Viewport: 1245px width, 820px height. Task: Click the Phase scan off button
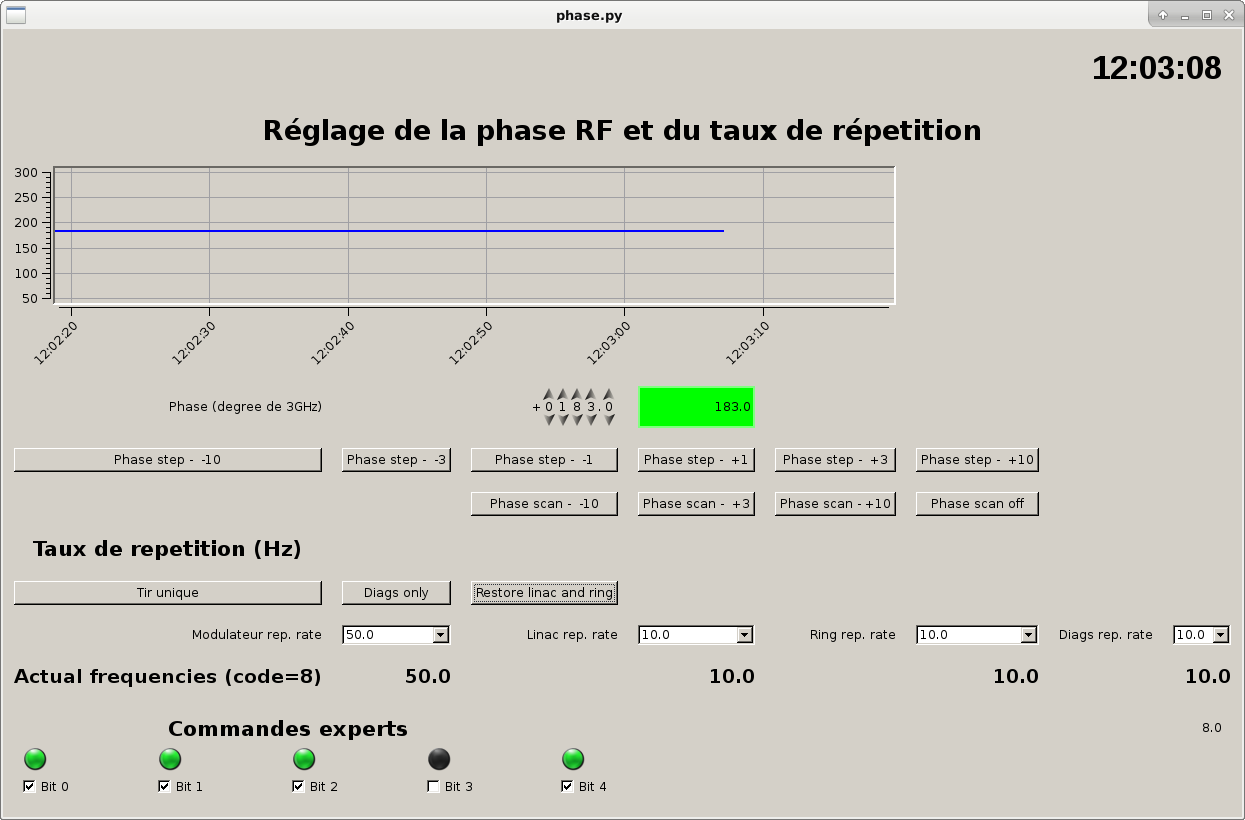977,503
